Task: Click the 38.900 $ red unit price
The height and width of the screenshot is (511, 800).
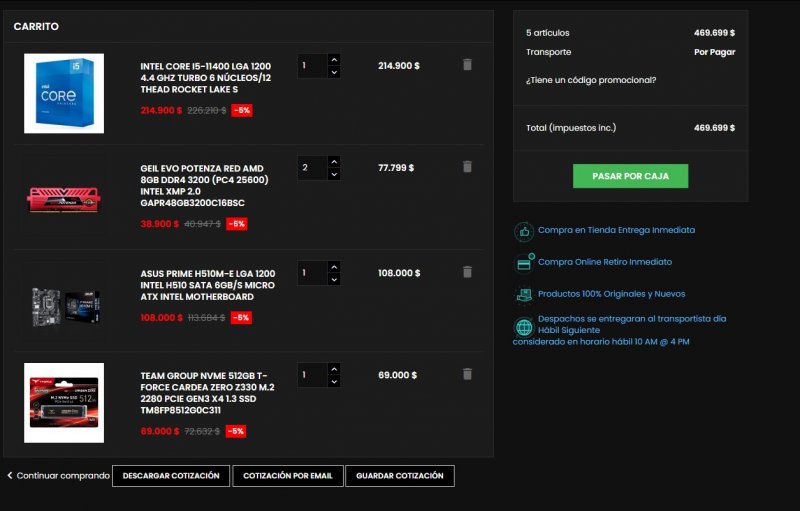Action: point(160,224)
